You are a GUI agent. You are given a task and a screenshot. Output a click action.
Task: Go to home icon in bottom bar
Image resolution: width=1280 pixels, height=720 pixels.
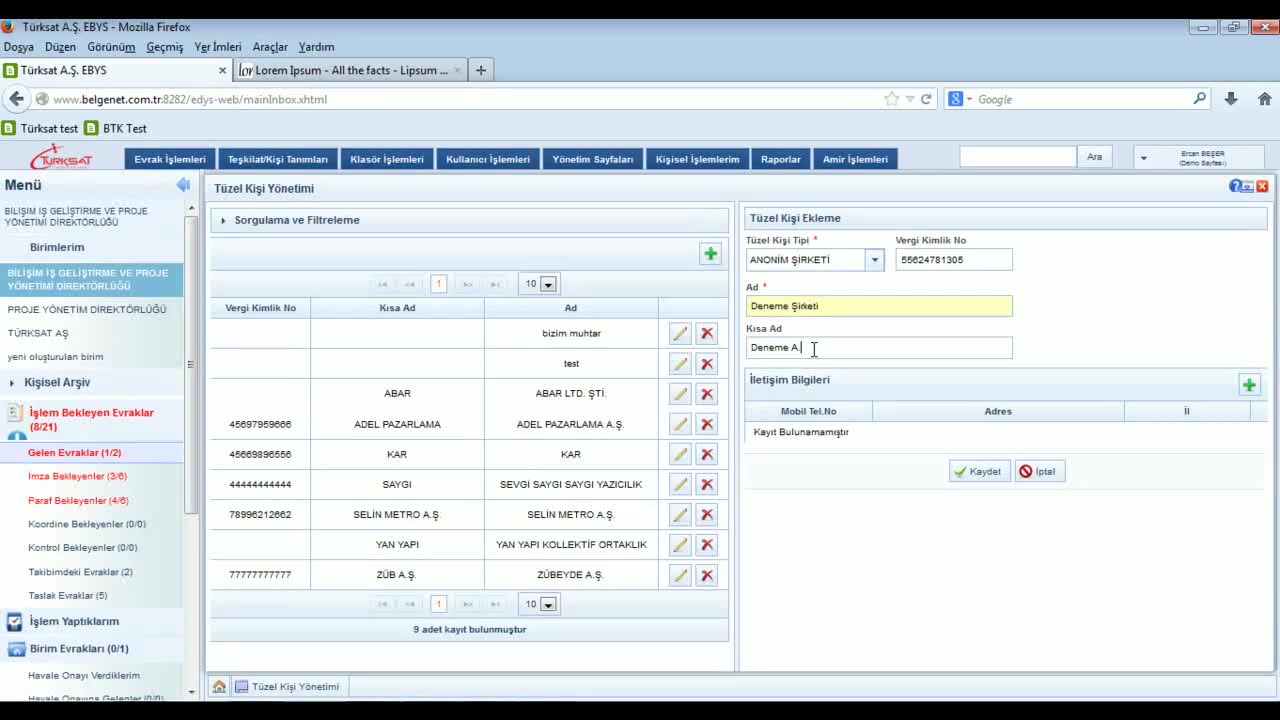click(219, 687)
